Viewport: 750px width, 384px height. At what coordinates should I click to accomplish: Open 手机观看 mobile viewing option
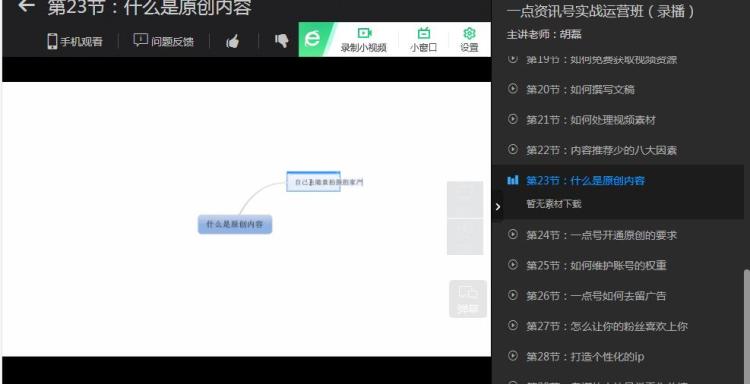[75, 41]
